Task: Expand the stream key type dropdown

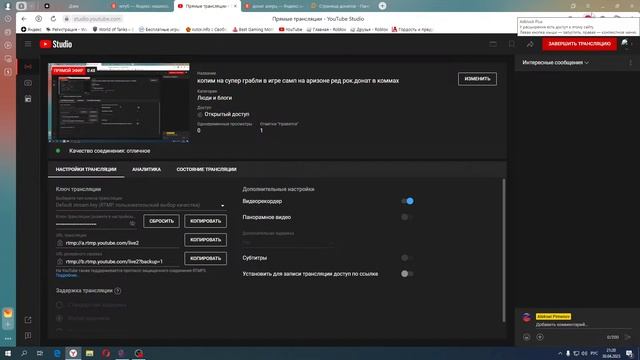Action: point(141,205)
